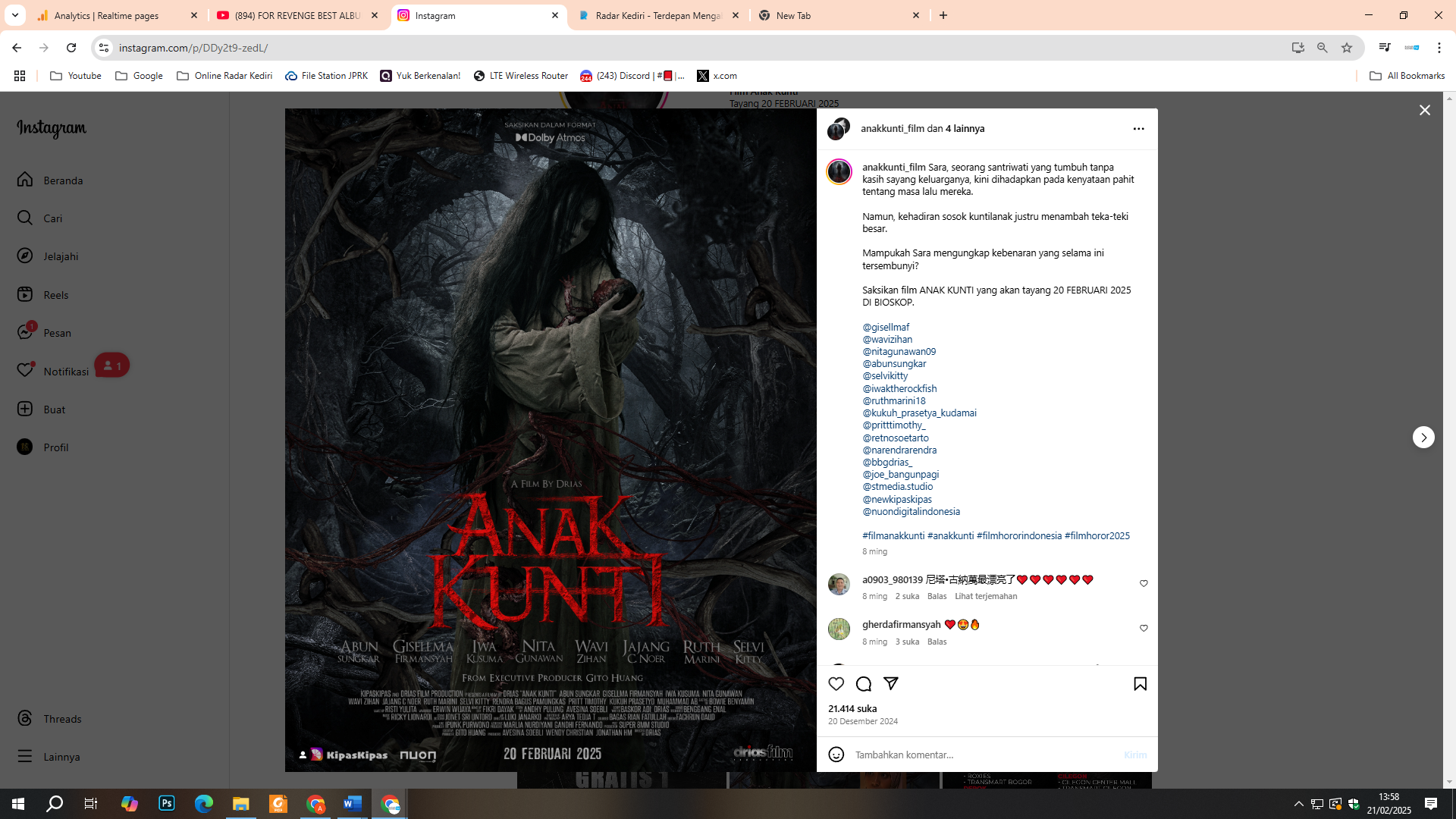Switch to New Tab tab
The height and width of the screenshot is (819, 1456).
839,15
